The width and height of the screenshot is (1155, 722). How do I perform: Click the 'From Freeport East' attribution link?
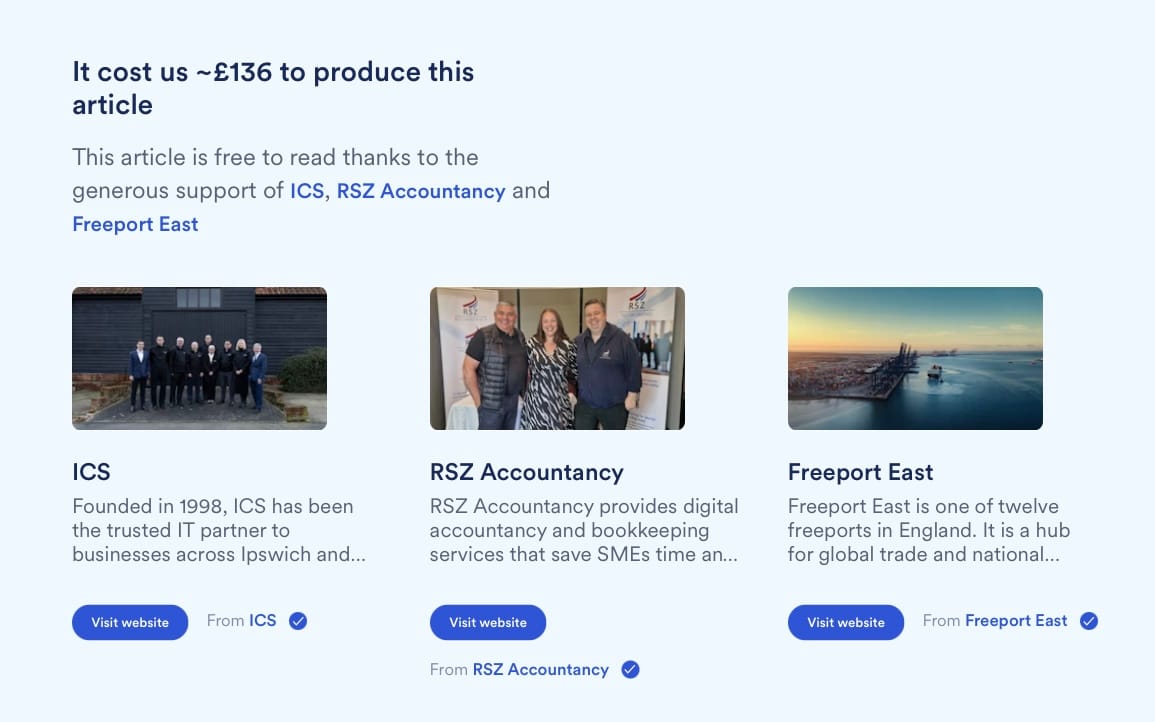[1016, 621]
